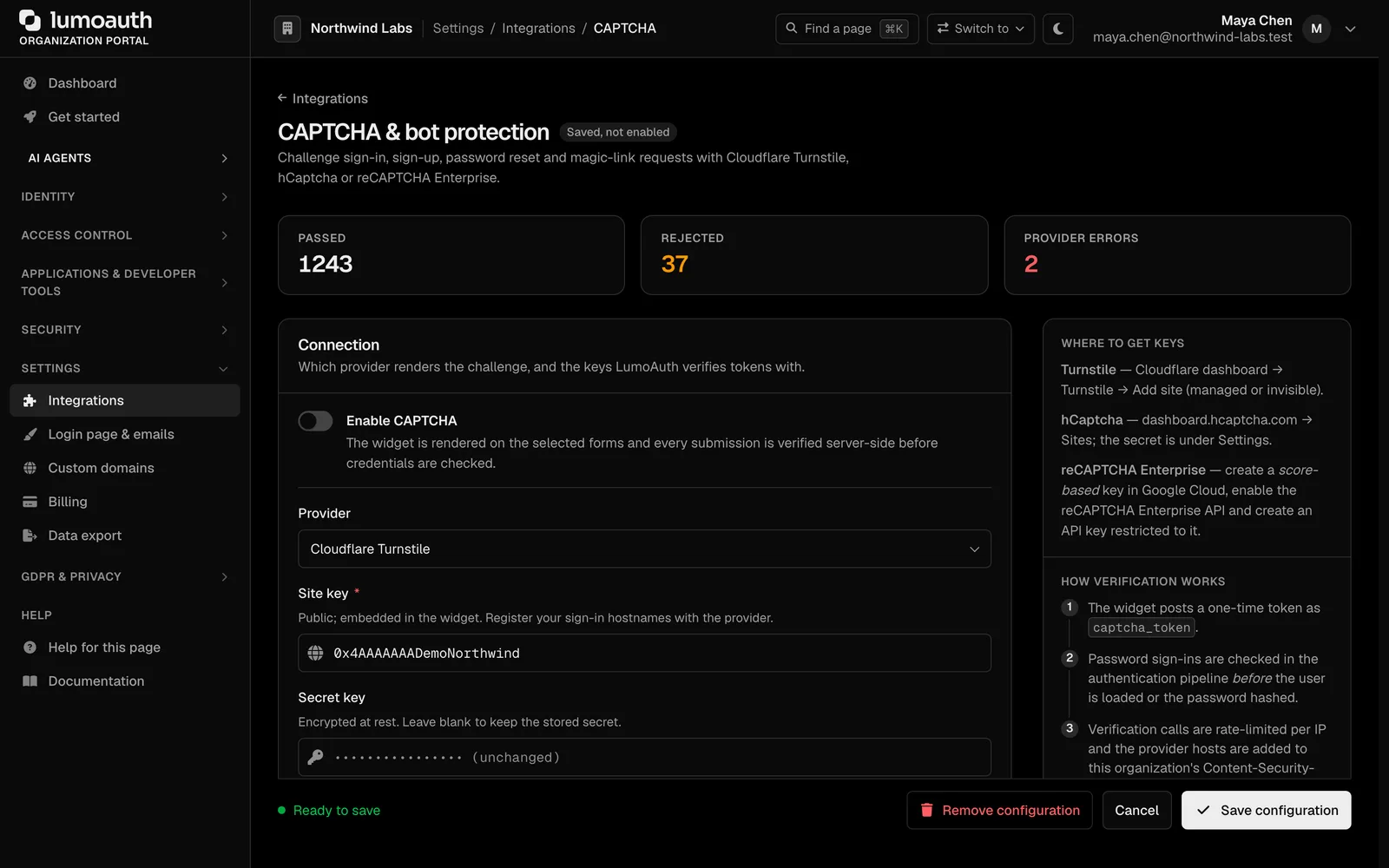The image size is (1389, 868).
Task: Click the globe icon in Site key field
Action: pyautogui.click(x=316, y=653)
